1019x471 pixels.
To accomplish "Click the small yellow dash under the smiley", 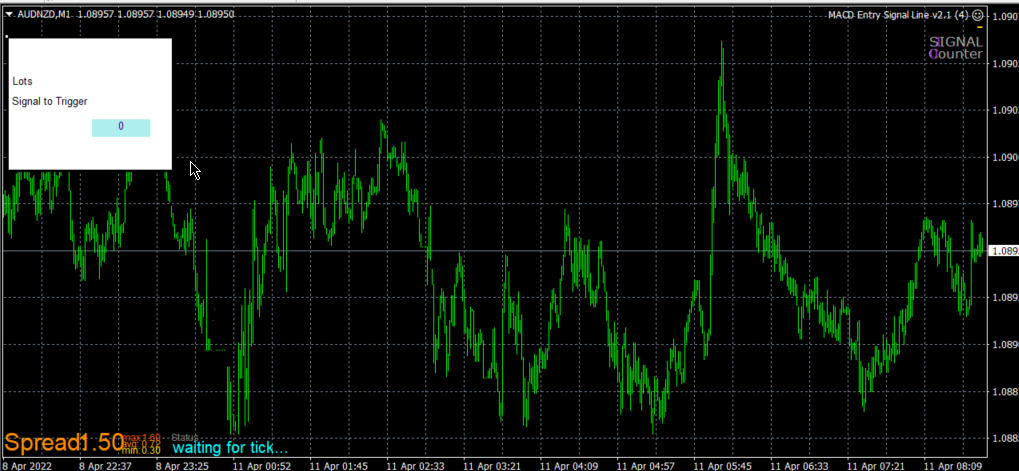I will pyautogui.click(x=979, y=27).
